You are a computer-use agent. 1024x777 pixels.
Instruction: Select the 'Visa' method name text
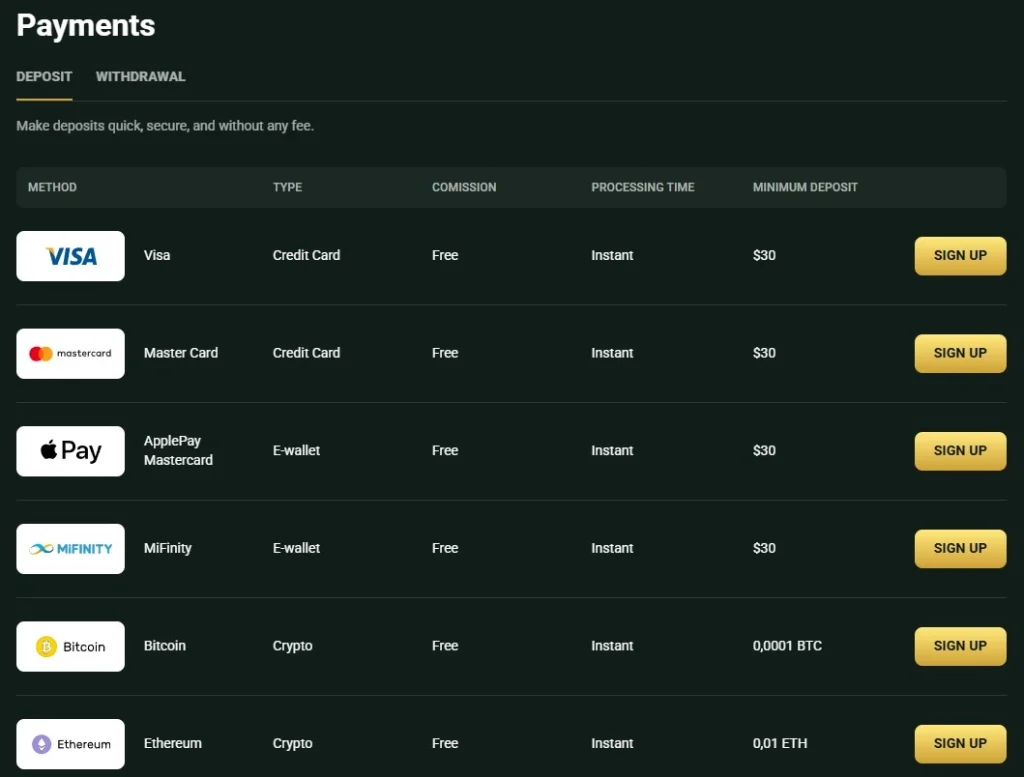[x=157, y=255]
